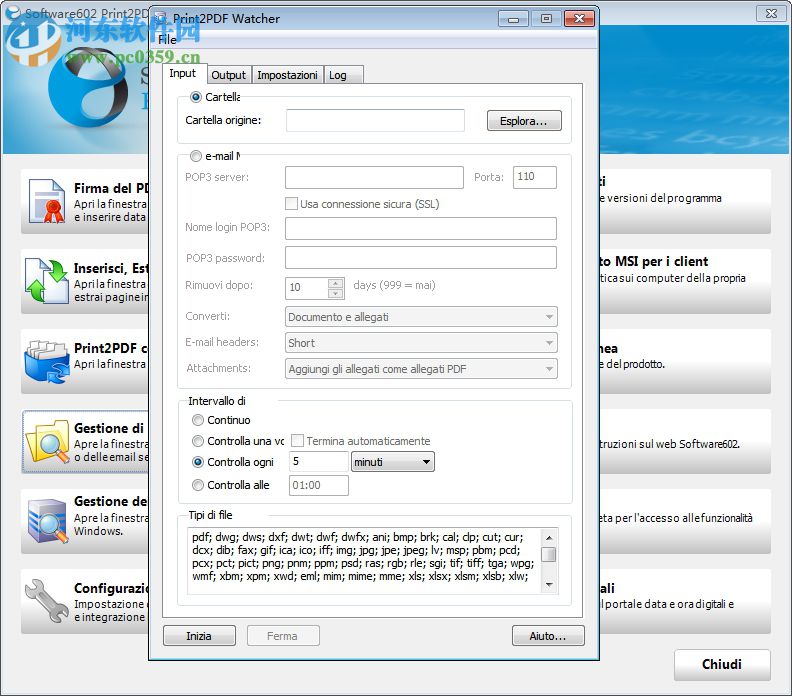Select the Cartella radio button
The width and height of the screenshot is (792, 696).
click(195, 97)
